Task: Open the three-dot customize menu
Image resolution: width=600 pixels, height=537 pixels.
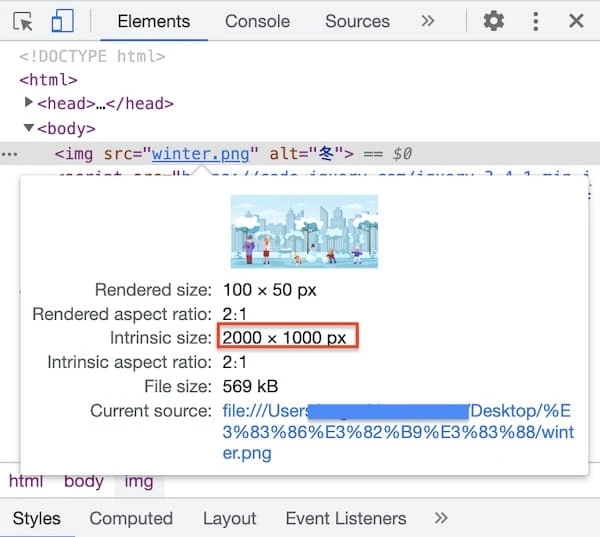Action: (536, 21)
